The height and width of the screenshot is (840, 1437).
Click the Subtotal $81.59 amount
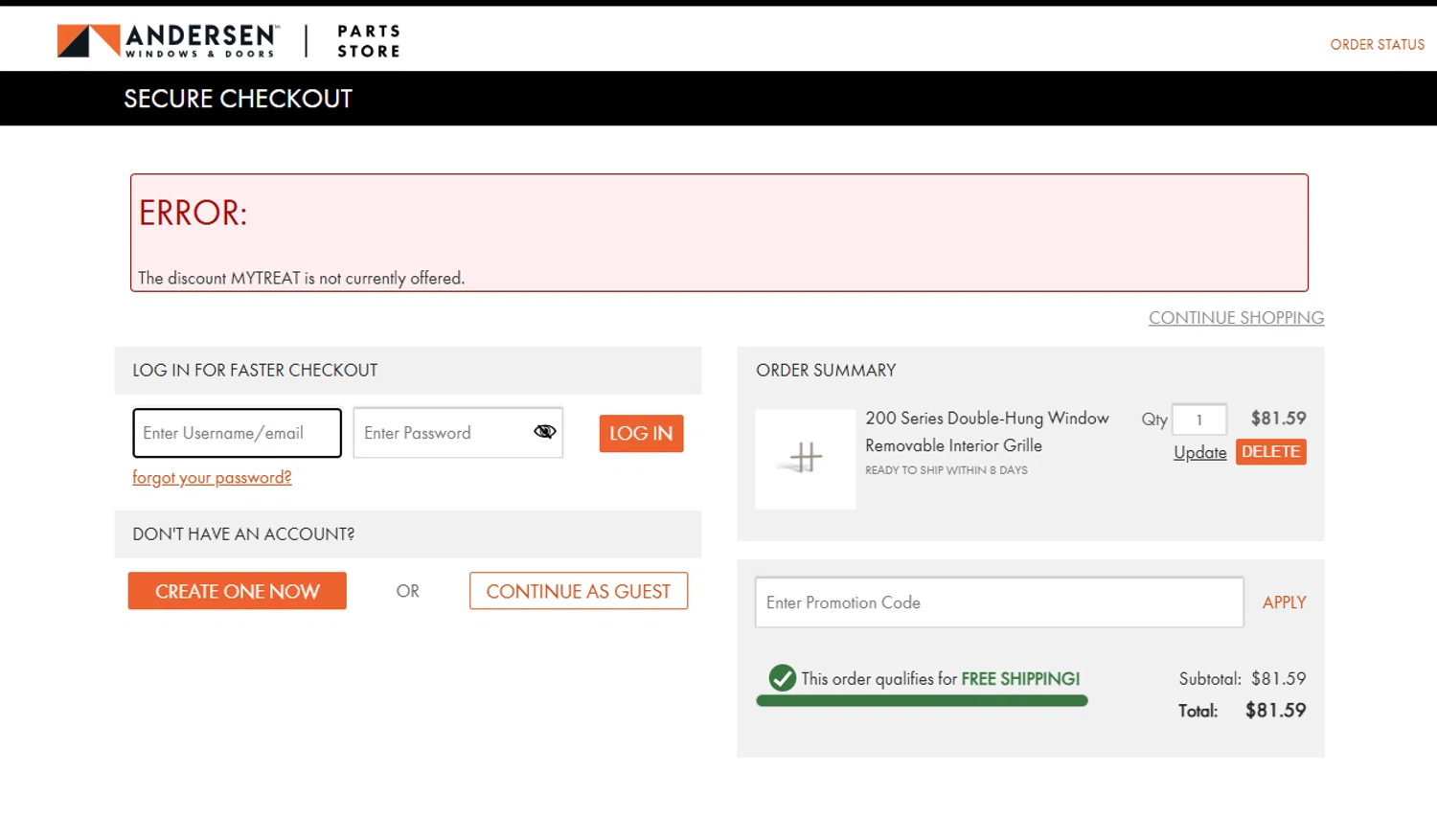[x=1278, y=678]
